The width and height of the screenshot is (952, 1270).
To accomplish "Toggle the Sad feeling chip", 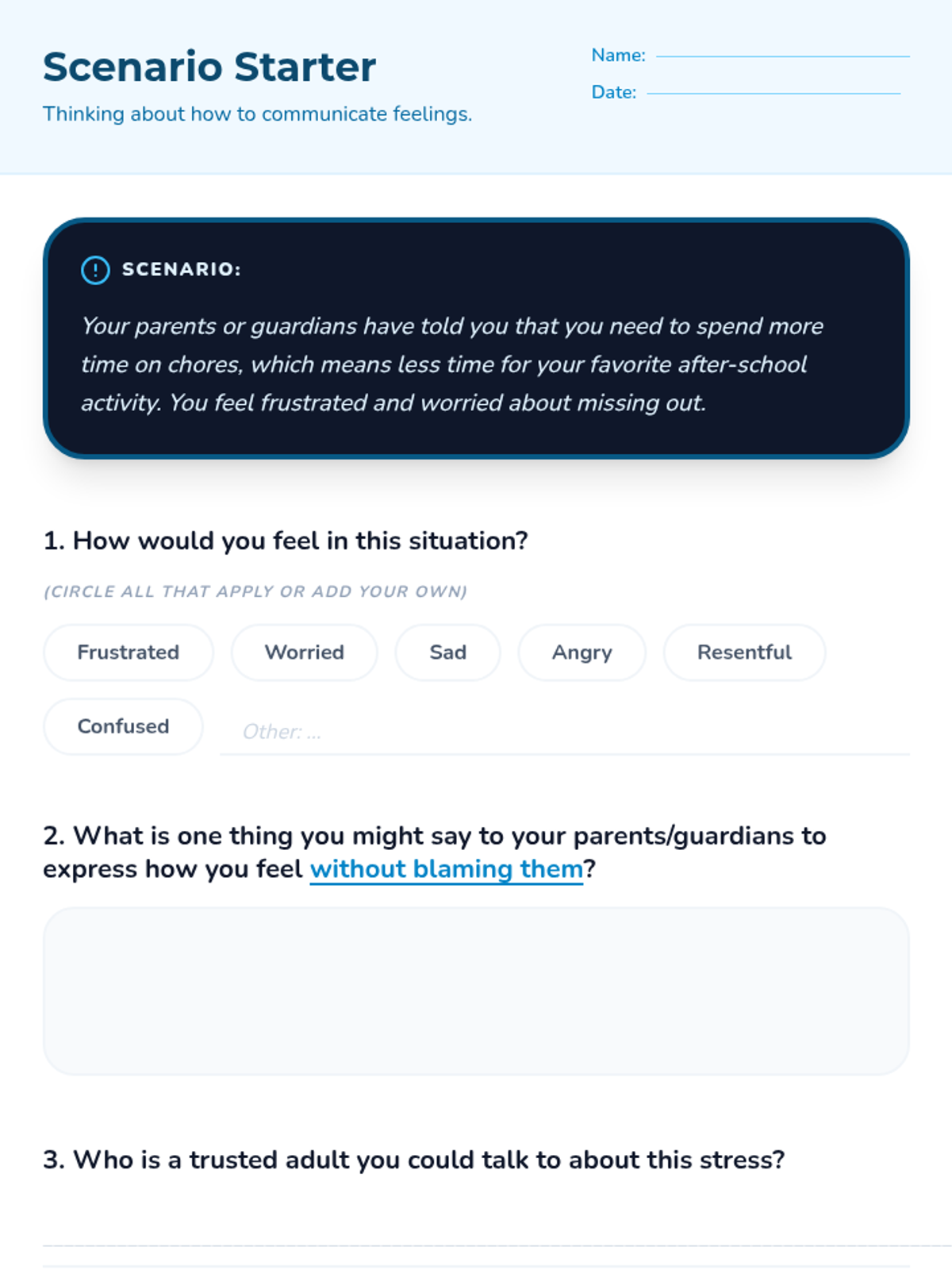I will coord(447,652).
